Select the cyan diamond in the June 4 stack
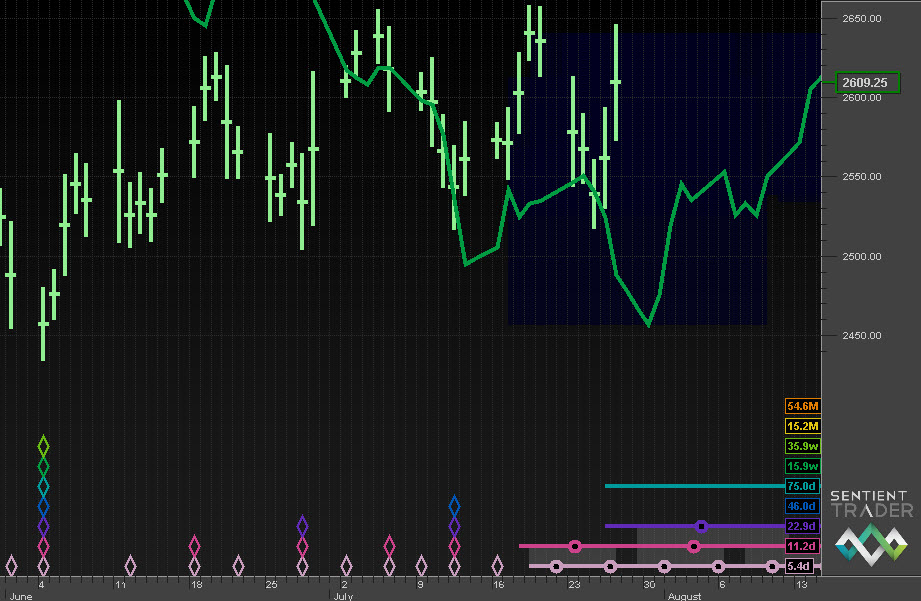 coord(43,486)
